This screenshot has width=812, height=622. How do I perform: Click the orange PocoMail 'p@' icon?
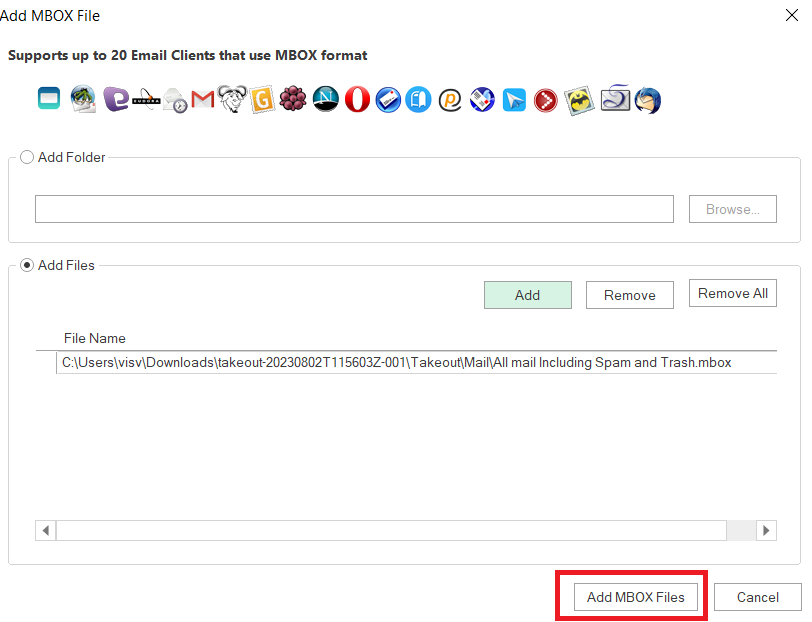[451, 99]
